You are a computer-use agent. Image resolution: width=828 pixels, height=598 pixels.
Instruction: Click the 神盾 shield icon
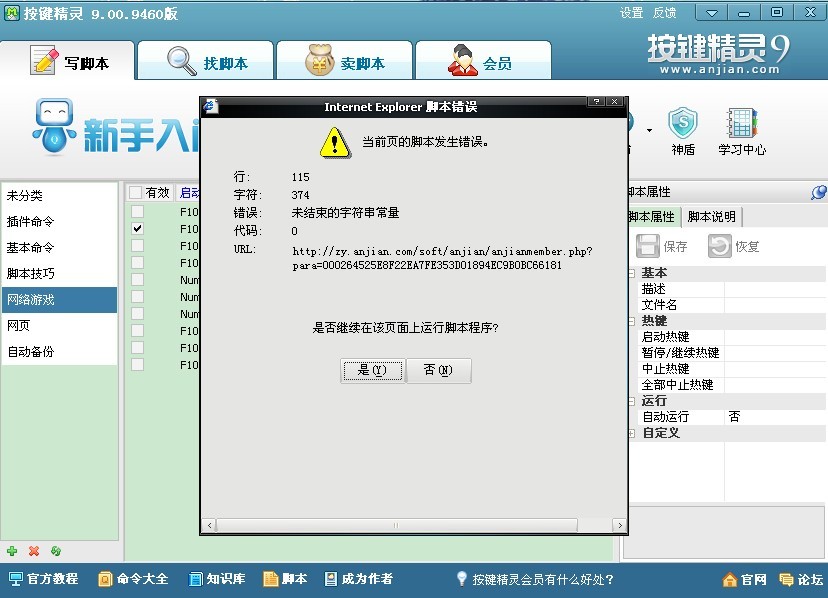click(x=683, y=131)
